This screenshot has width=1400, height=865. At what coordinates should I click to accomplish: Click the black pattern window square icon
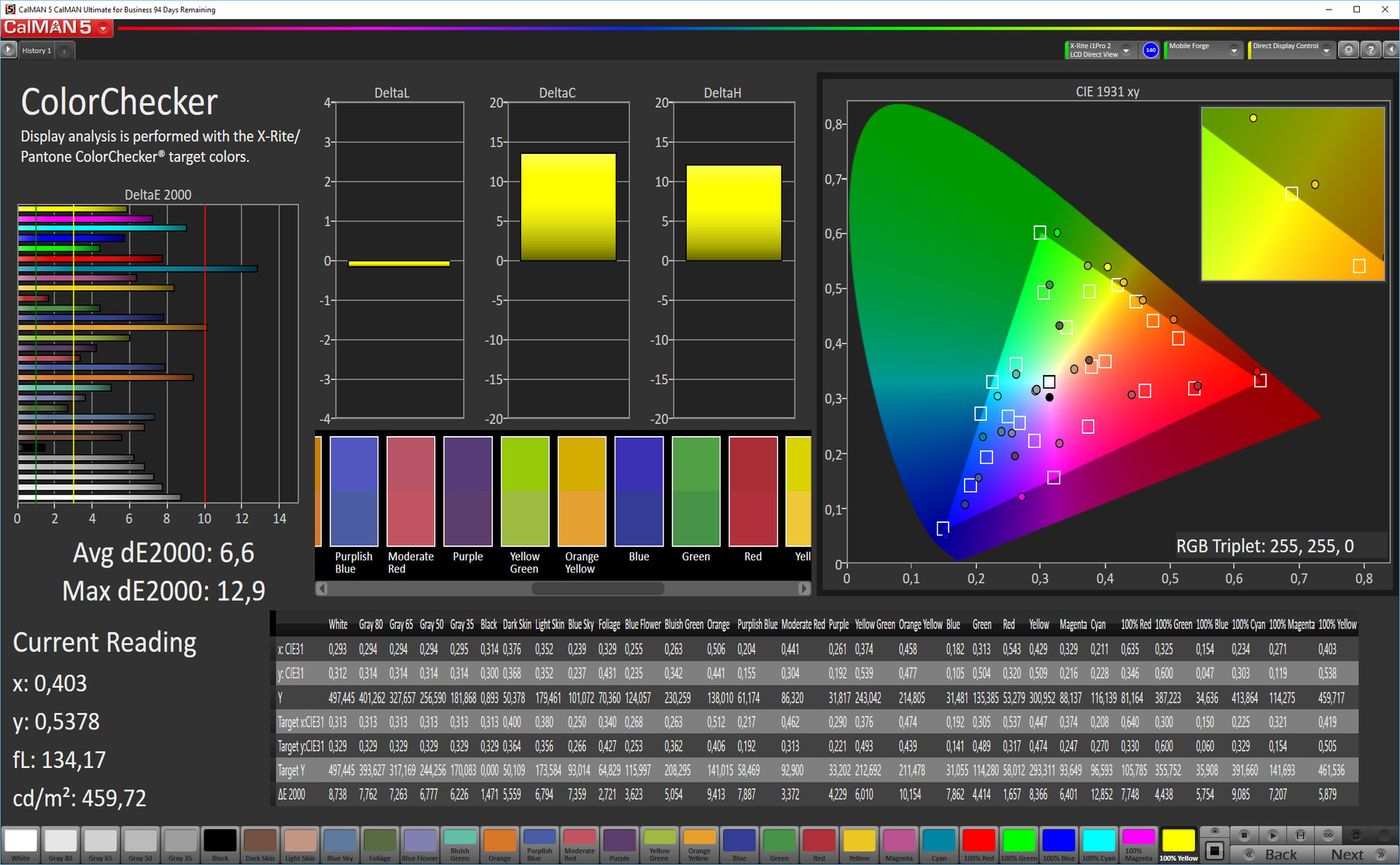pyautogui.click(x=1214, y=850)
